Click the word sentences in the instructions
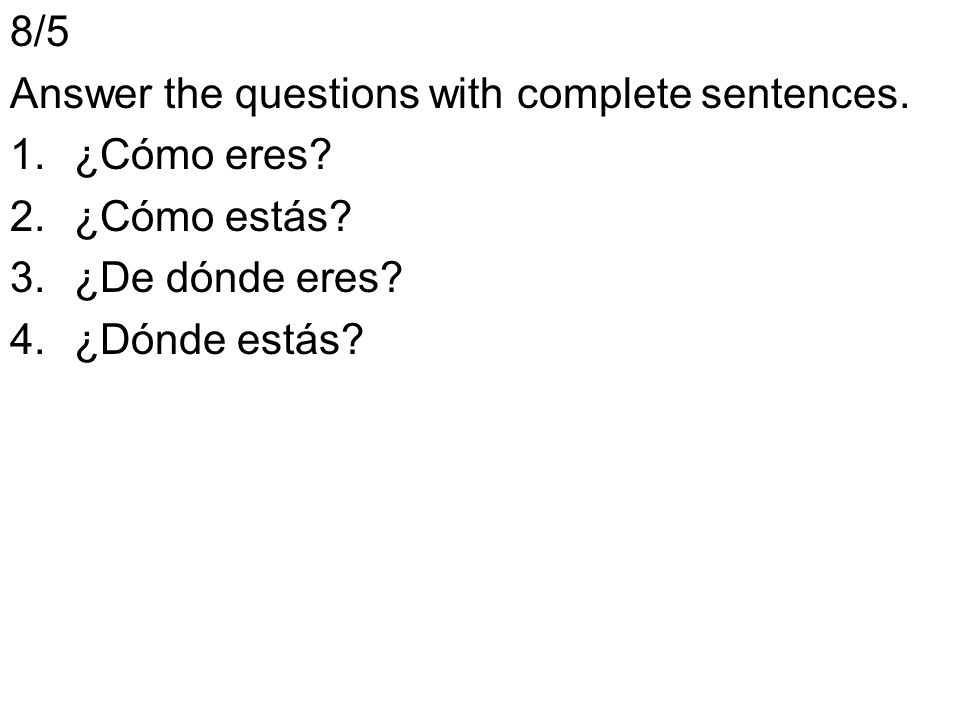 [805, 95]
